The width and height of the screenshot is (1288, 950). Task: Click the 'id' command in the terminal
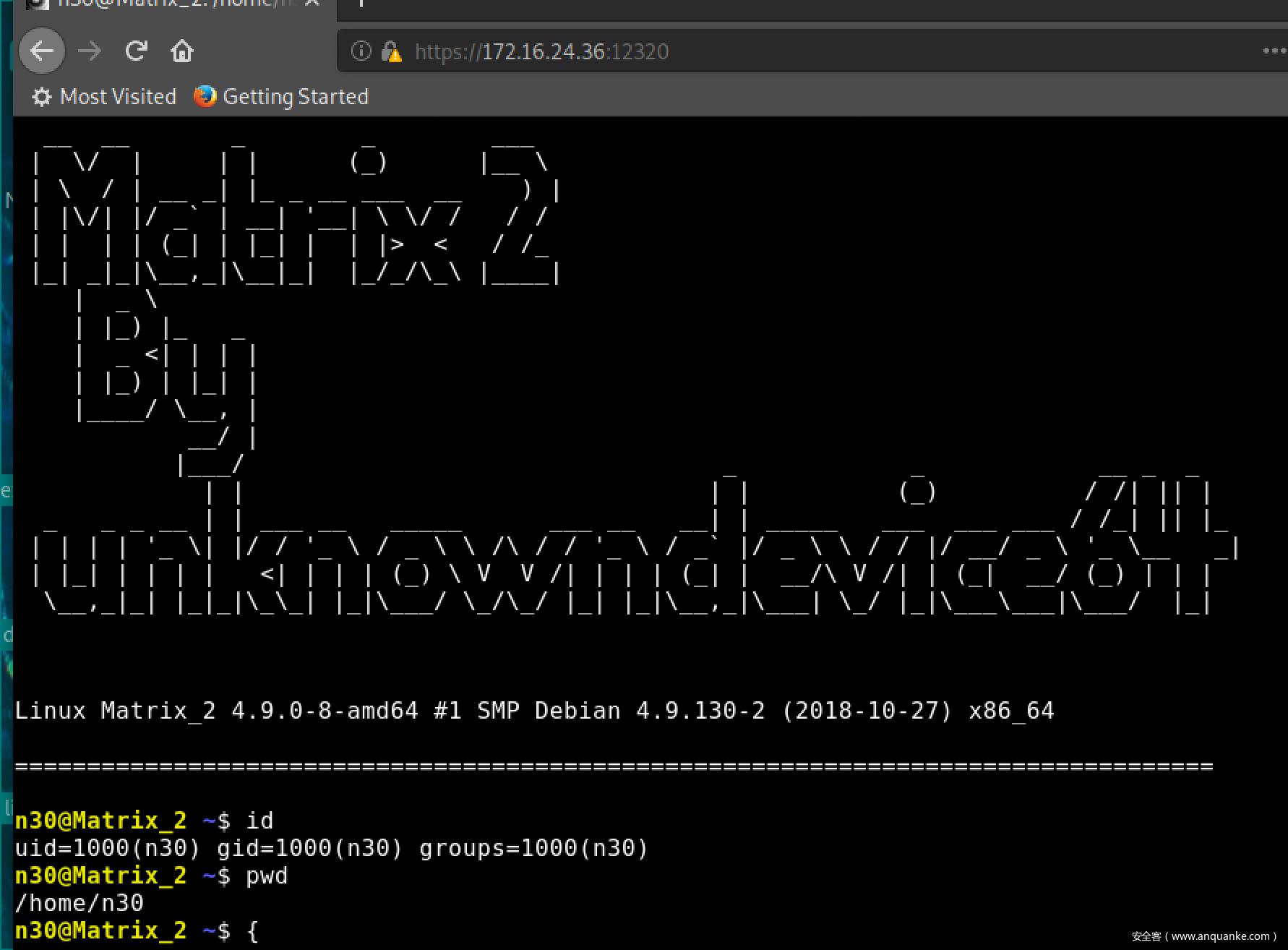point(259,821)
